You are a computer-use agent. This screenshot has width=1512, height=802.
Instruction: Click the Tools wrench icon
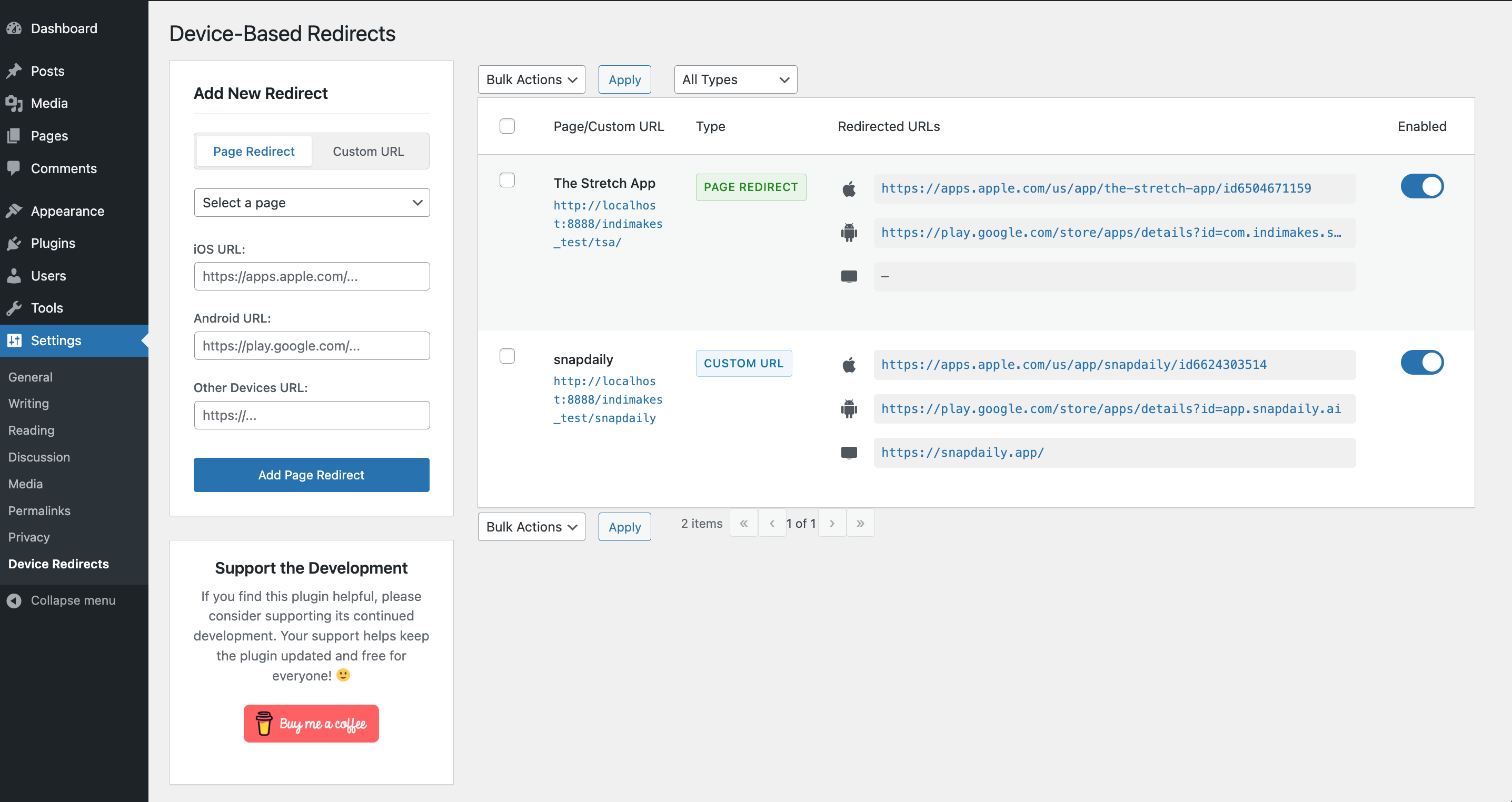pos(14,308)
